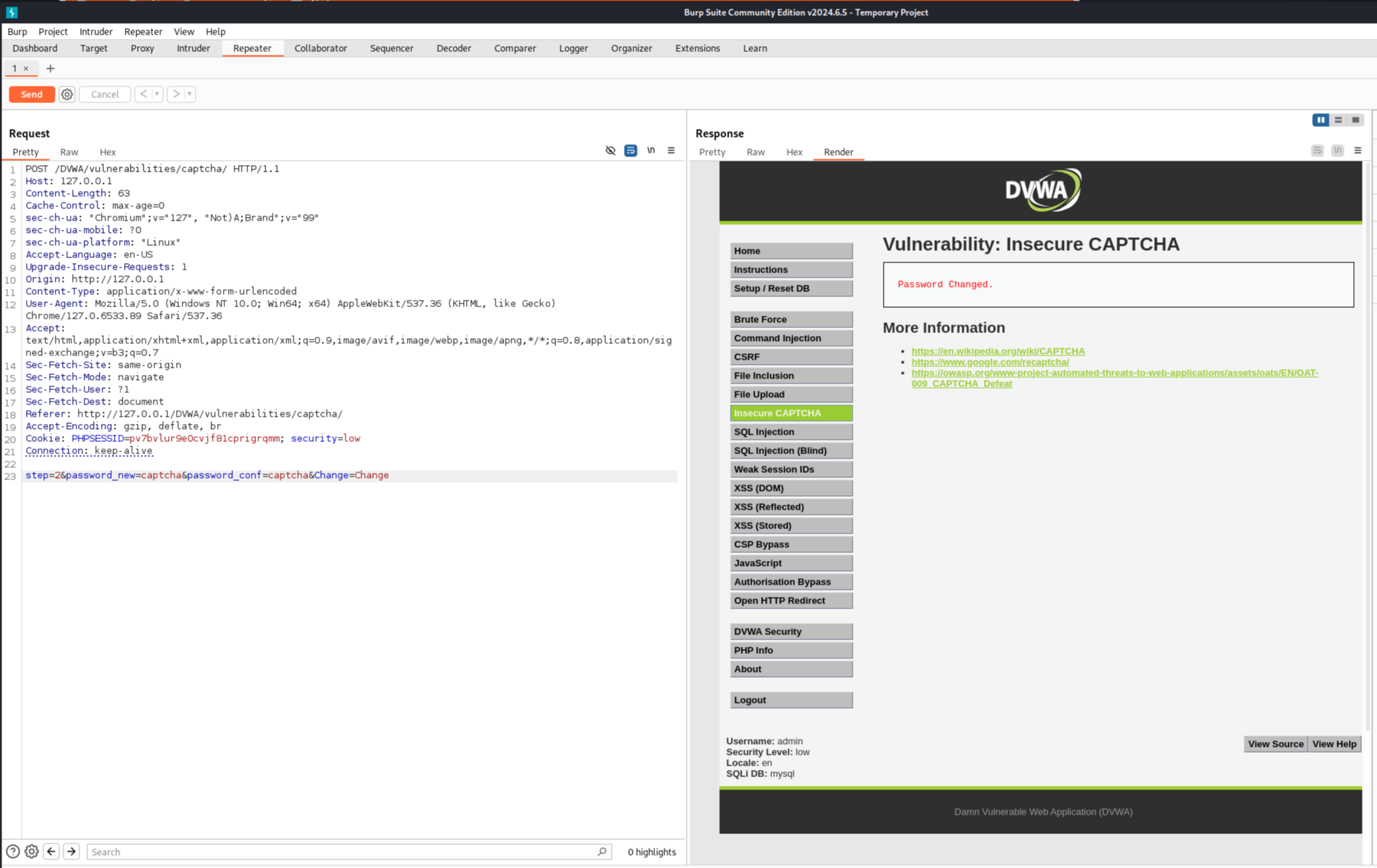Toggle response line wrap icon

point(1317,151)
